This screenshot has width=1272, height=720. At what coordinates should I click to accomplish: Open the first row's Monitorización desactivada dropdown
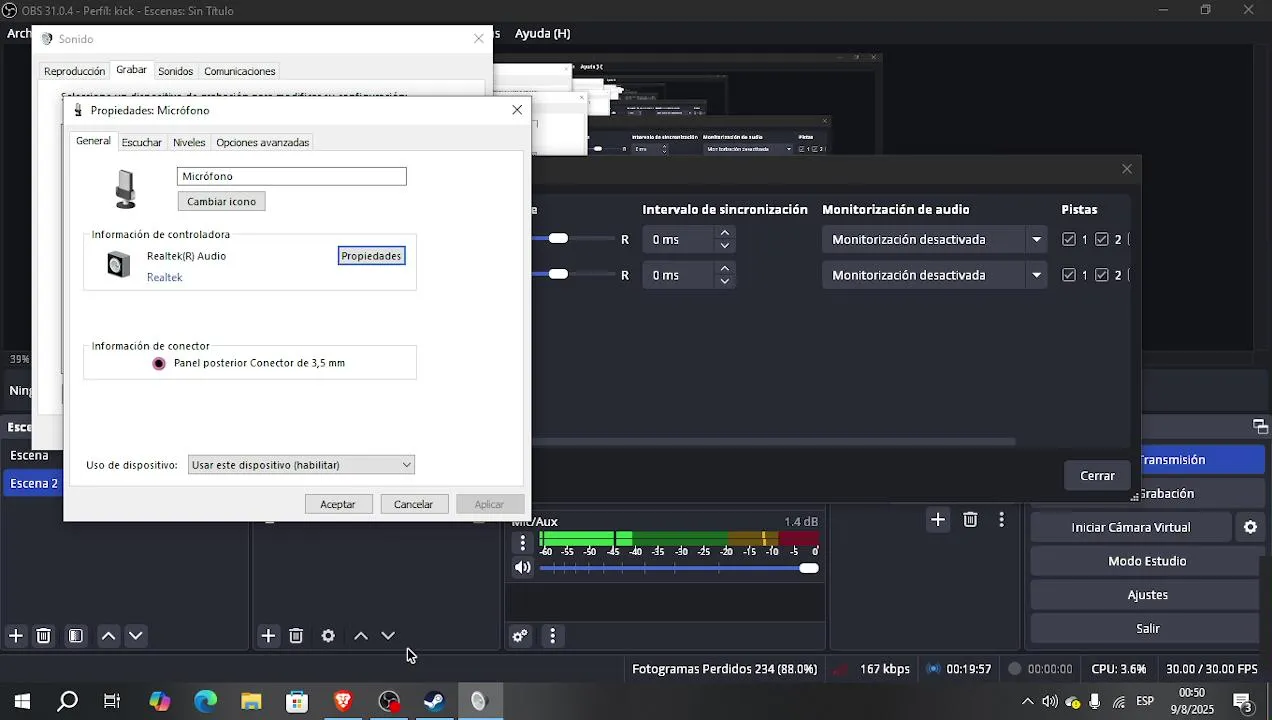935,239
